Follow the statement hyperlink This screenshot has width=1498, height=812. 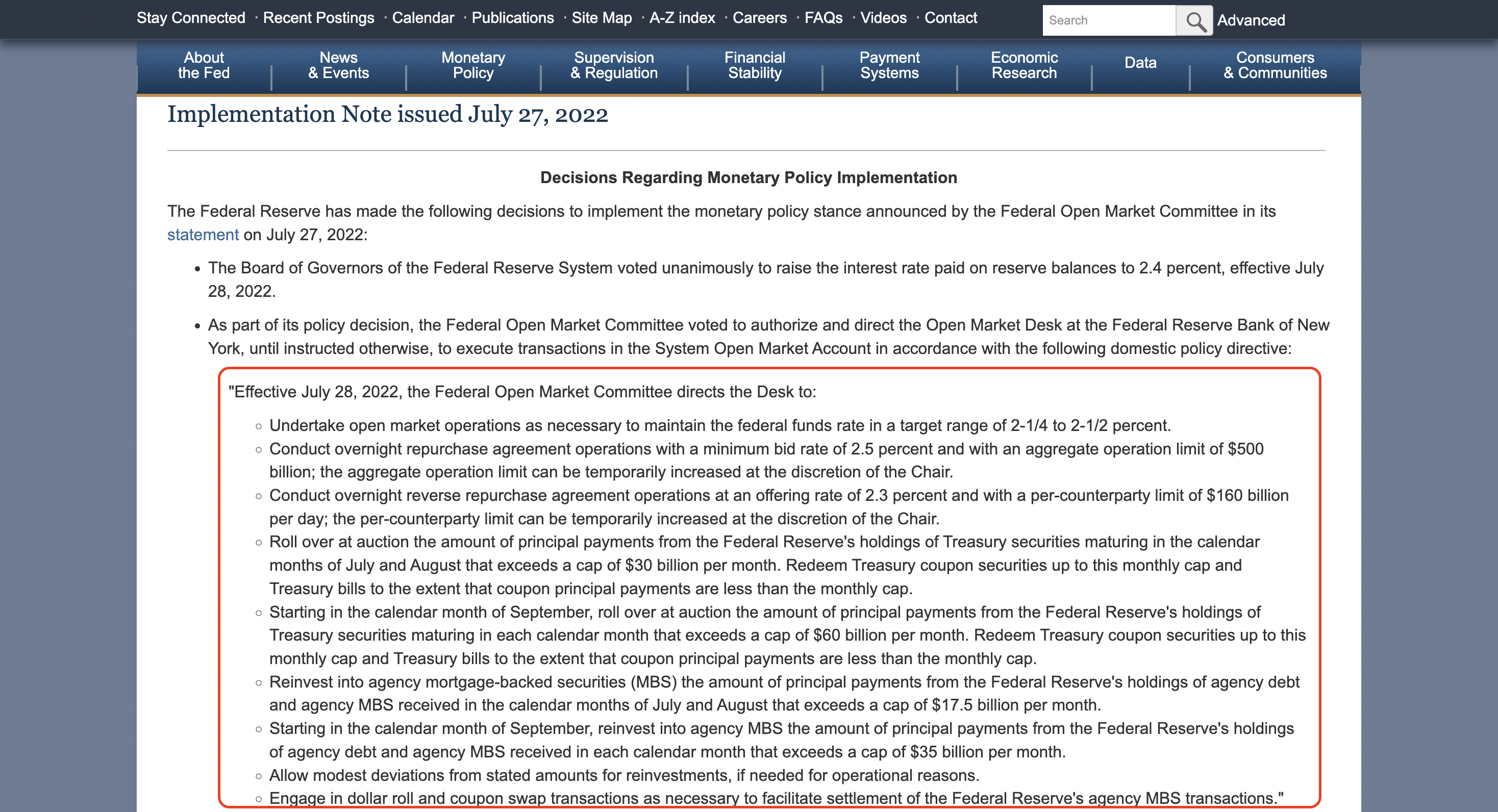pyautogui.click(x=203, y=235)
